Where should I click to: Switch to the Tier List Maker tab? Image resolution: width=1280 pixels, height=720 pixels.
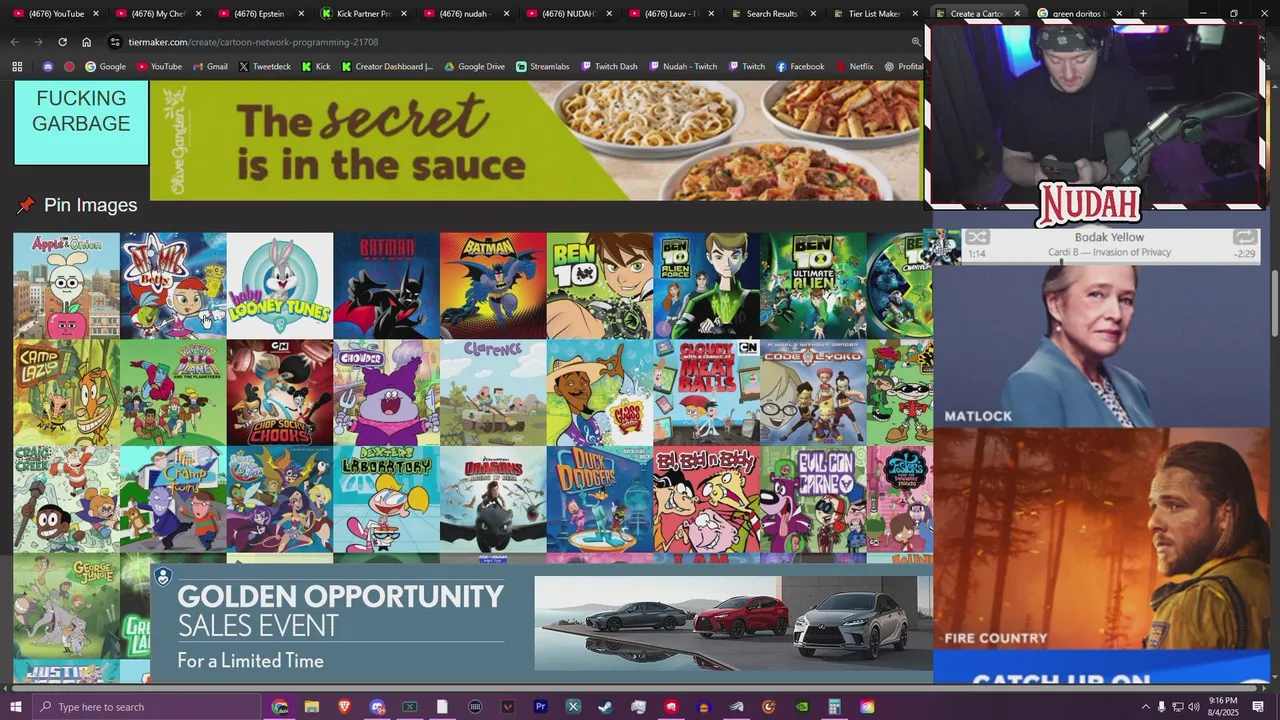(875, 14)
